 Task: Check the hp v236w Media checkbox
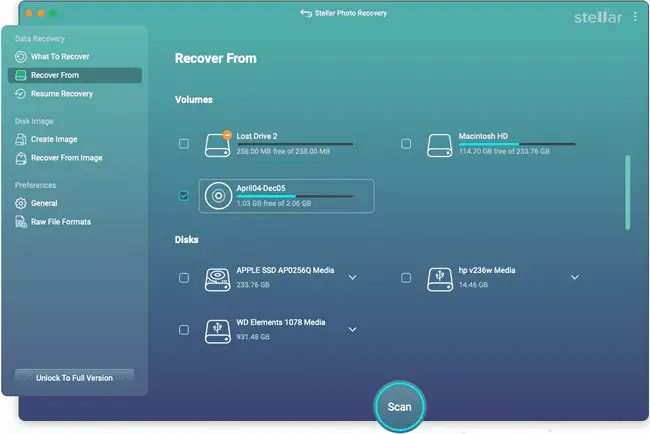coord(406,278)
